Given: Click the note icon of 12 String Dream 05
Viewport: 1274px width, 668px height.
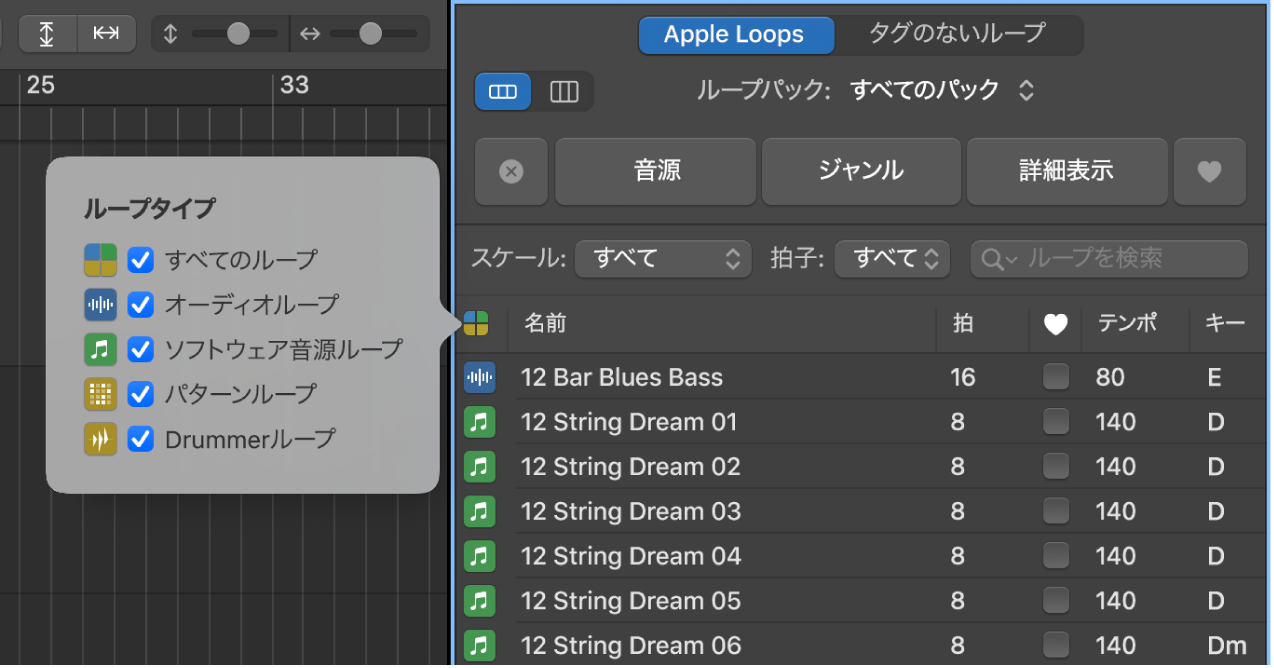Looking at the screenshot, I should coord(480,601).
